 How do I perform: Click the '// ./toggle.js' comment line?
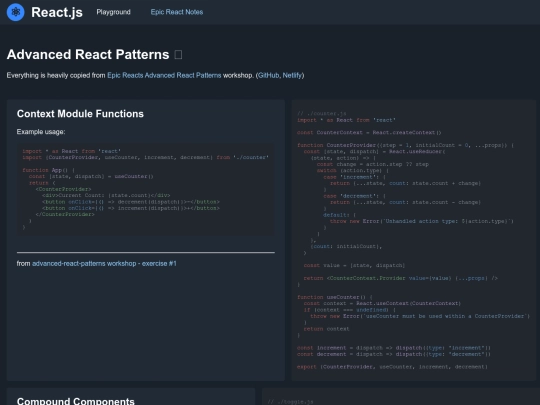tap(290, 402)
